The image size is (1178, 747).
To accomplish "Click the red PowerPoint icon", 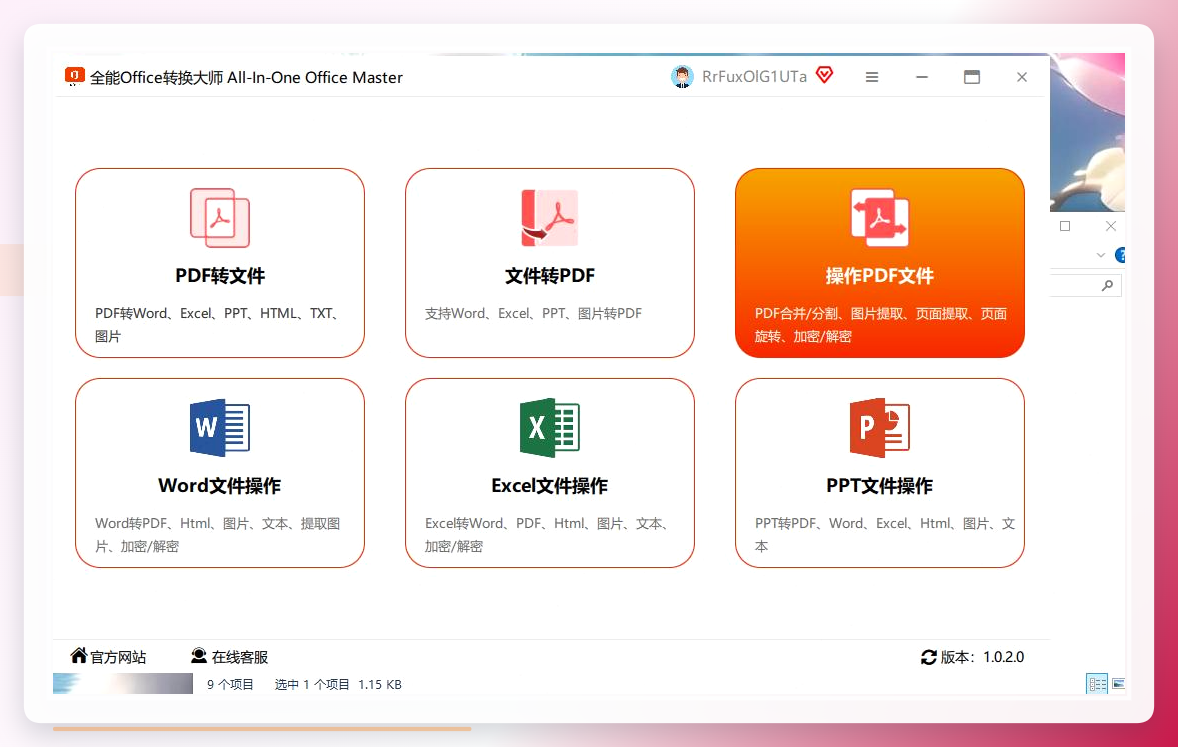I will 880,428.
